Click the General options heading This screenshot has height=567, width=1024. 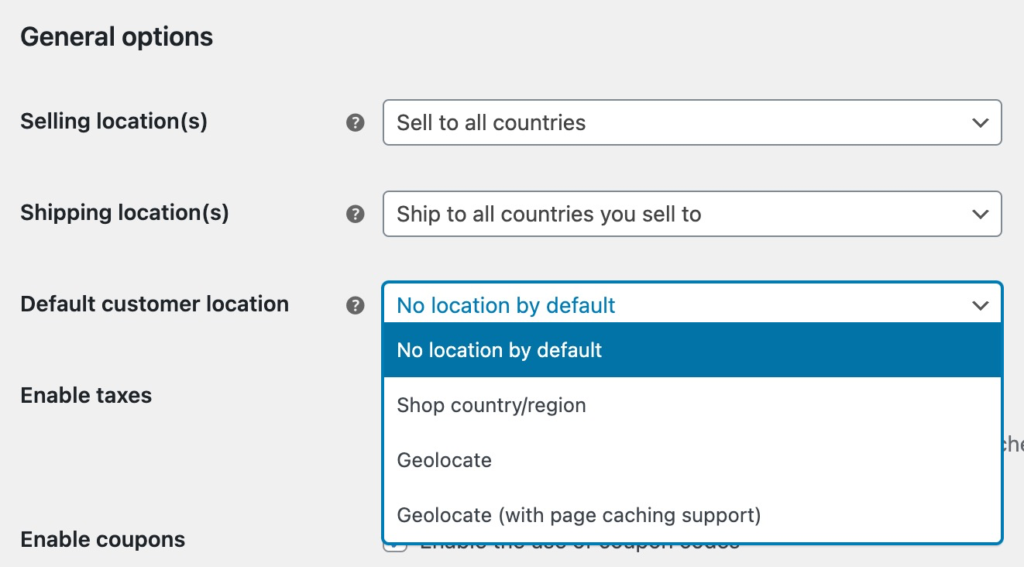pyautogui.click(x=116, y=37)
